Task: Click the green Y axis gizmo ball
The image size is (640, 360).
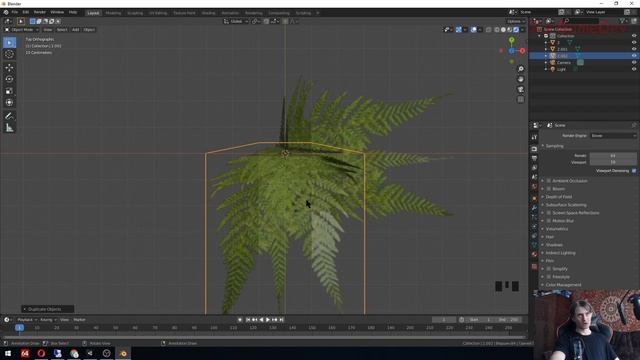Action: click(x=511, y=40)
